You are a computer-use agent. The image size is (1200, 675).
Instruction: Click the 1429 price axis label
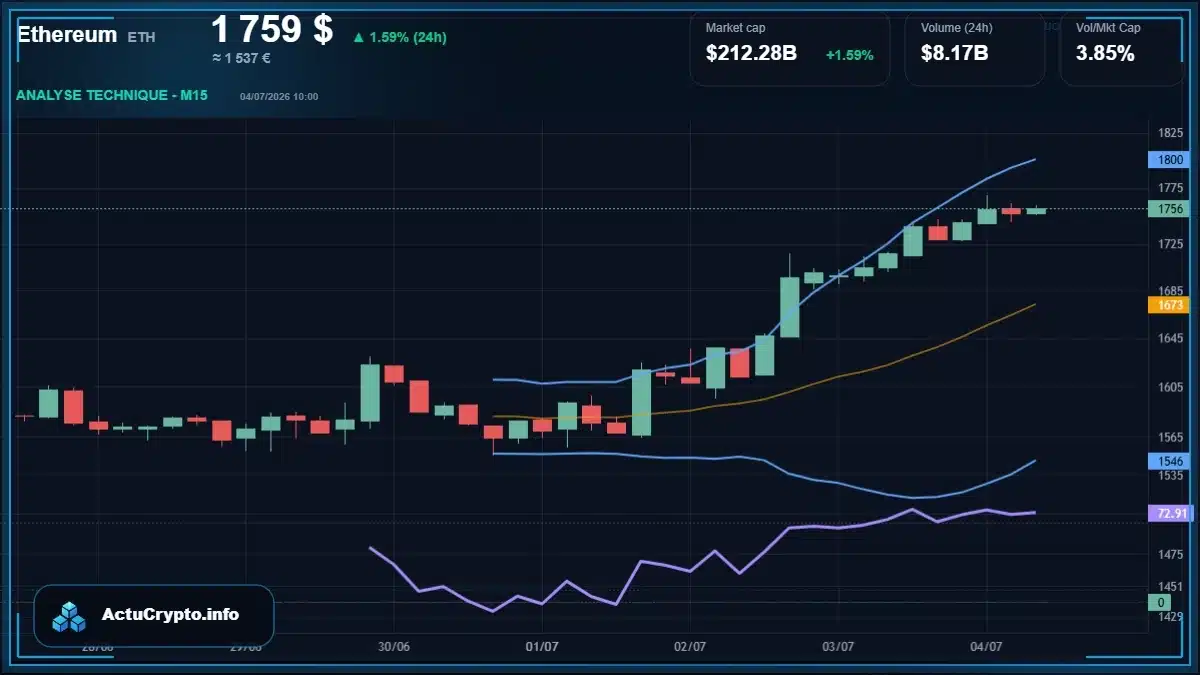tap(1170, 617)
